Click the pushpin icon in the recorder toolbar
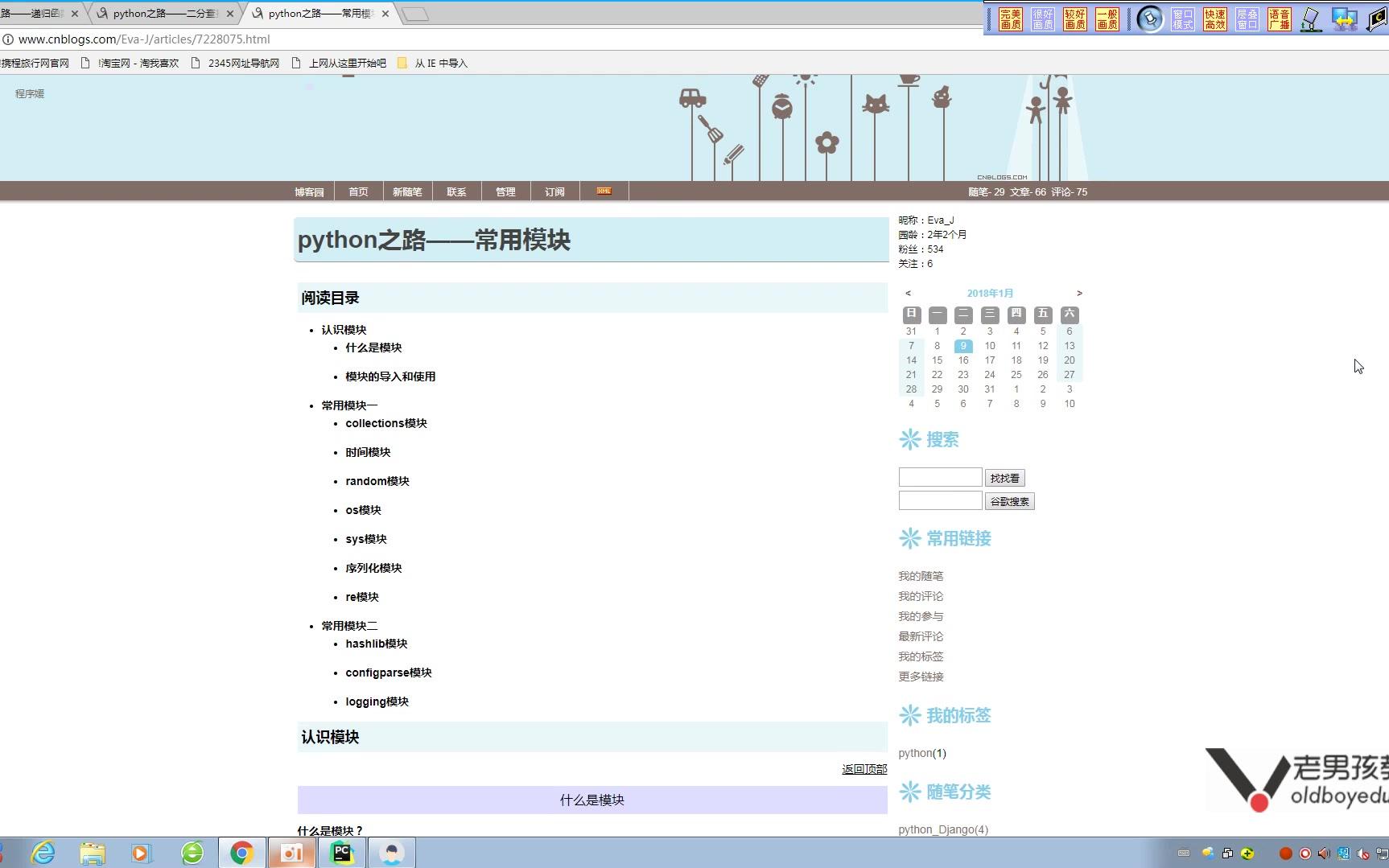Screen dimensions: 1389x868 [1151, 19]
